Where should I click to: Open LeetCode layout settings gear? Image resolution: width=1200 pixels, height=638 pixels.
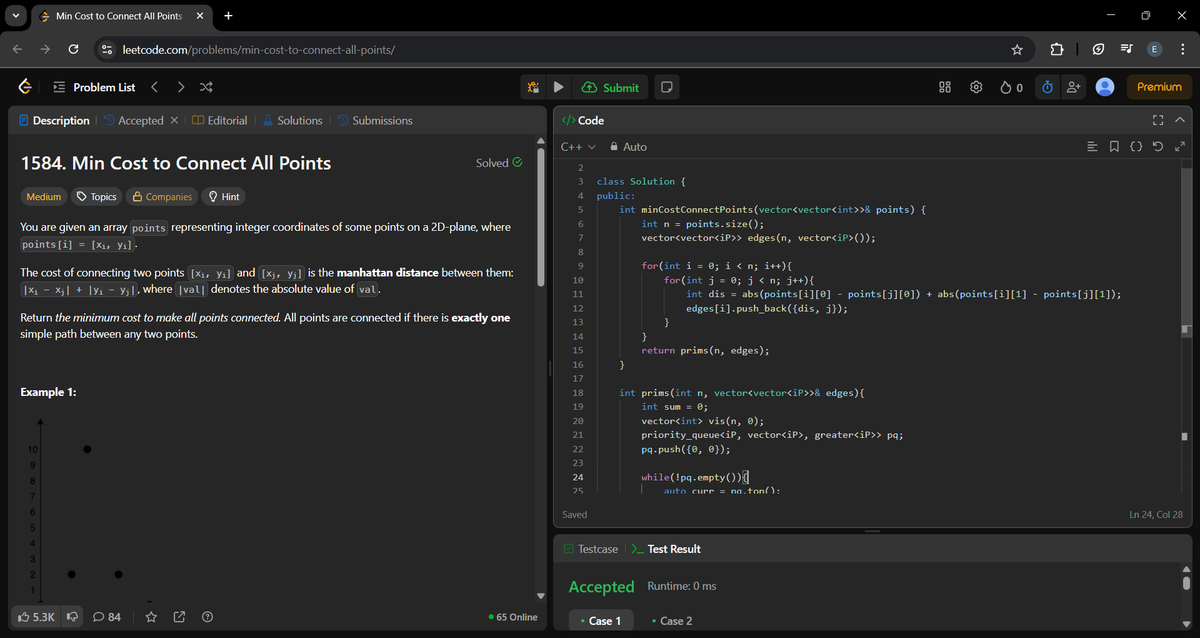click(x=976, y=87)
